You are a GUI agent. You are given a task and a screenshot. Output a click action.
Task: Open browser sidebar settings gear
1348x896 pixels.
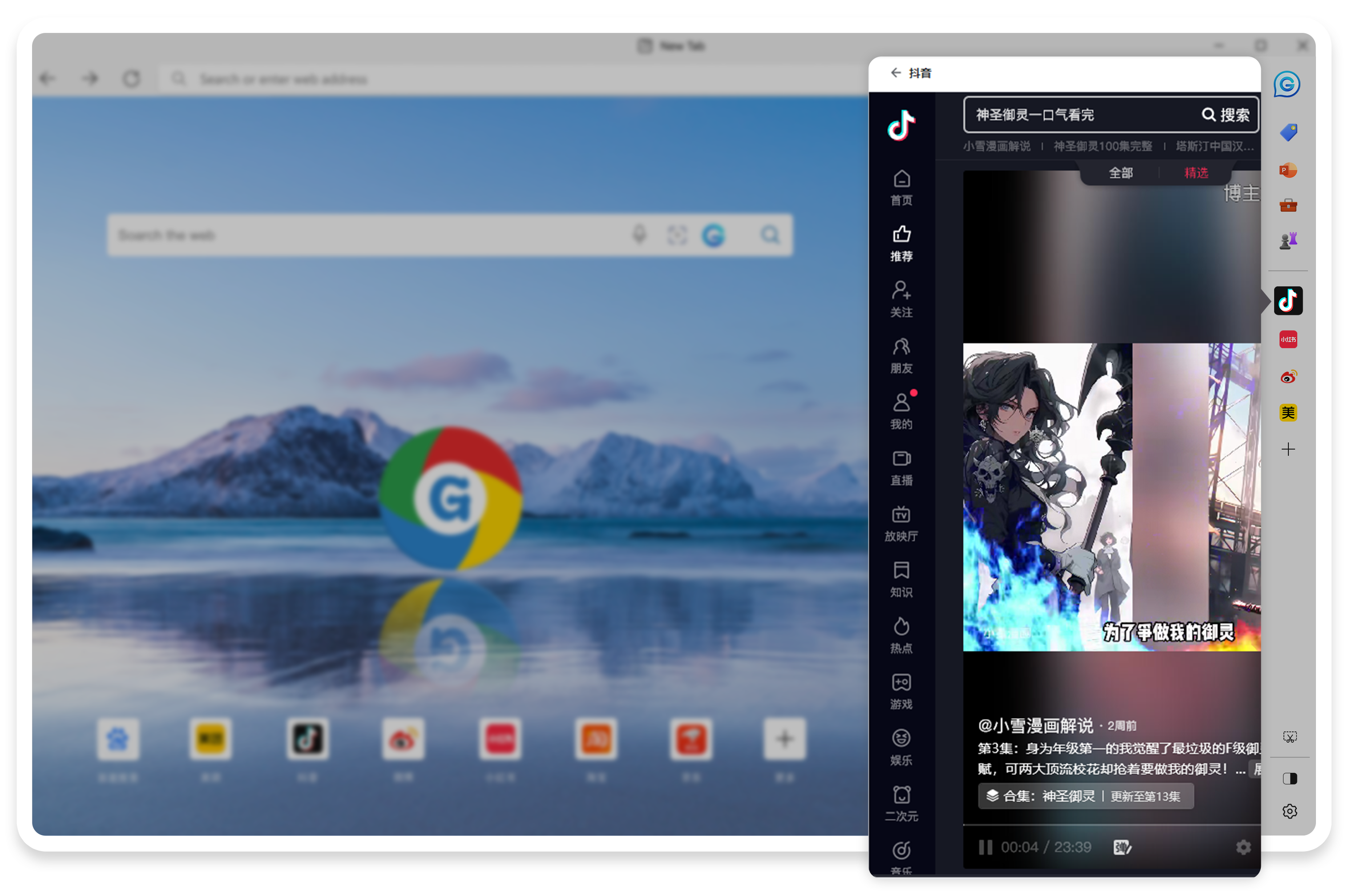point(1290,812)
